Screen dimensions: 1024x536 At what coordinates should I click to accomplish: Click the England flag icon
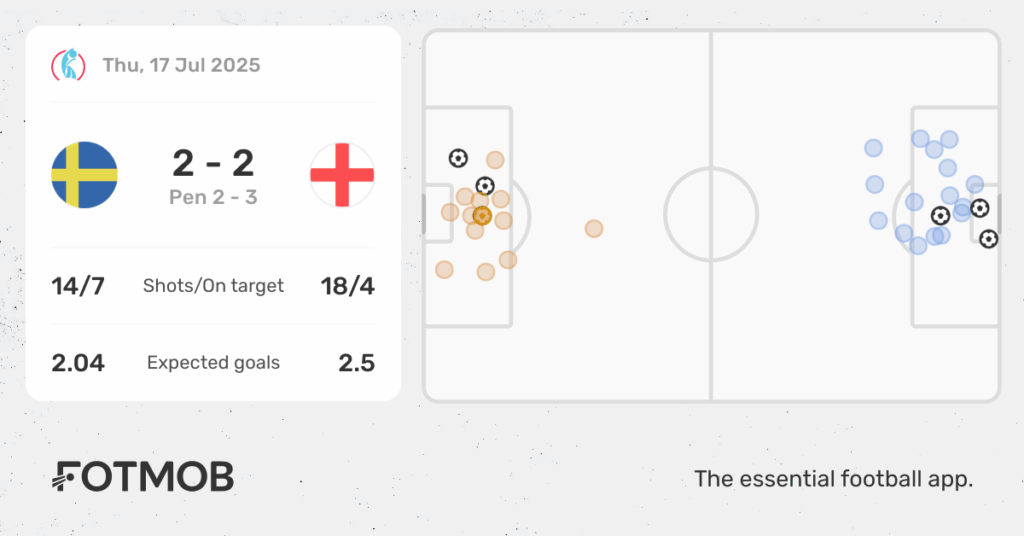pos(342,175)
